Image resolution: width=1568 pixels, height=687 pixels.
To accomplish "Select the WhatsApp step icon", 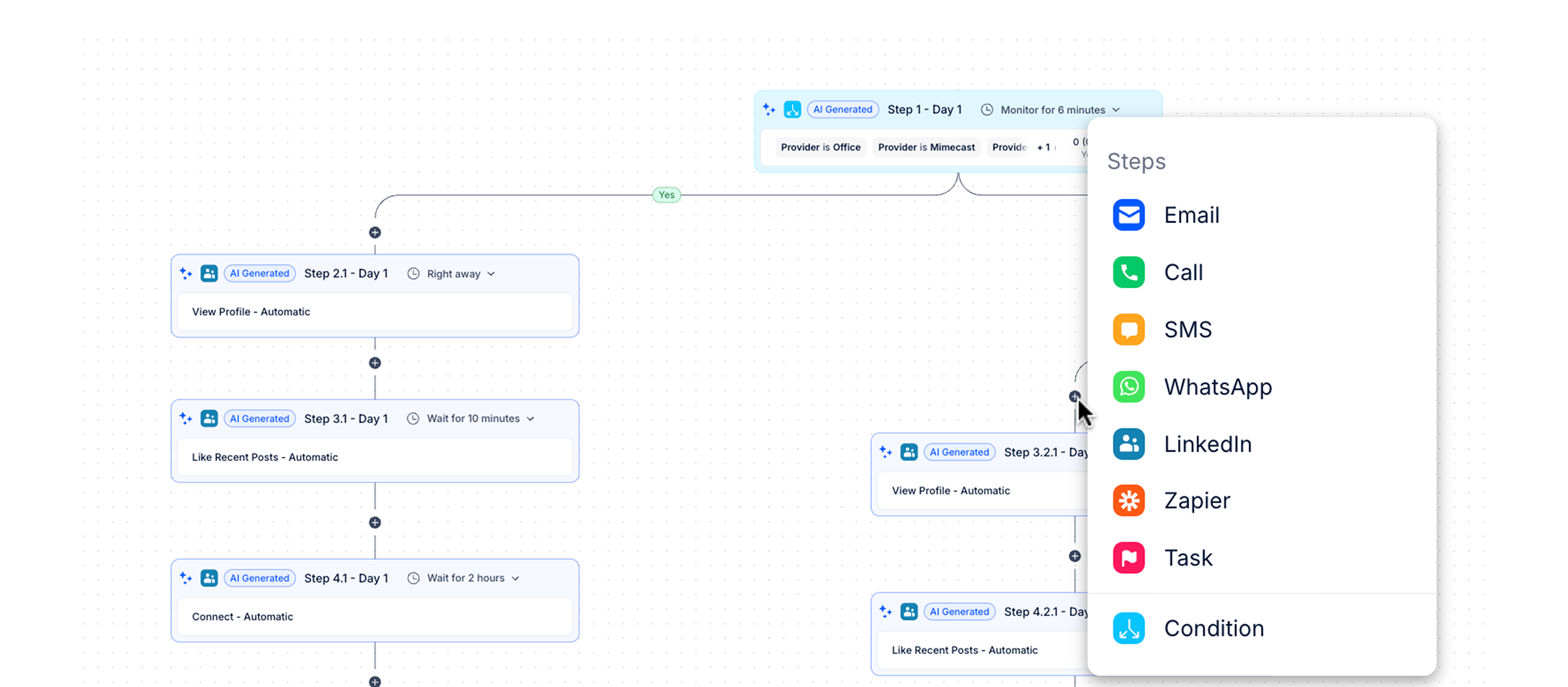I will [x=1129, y=387].
